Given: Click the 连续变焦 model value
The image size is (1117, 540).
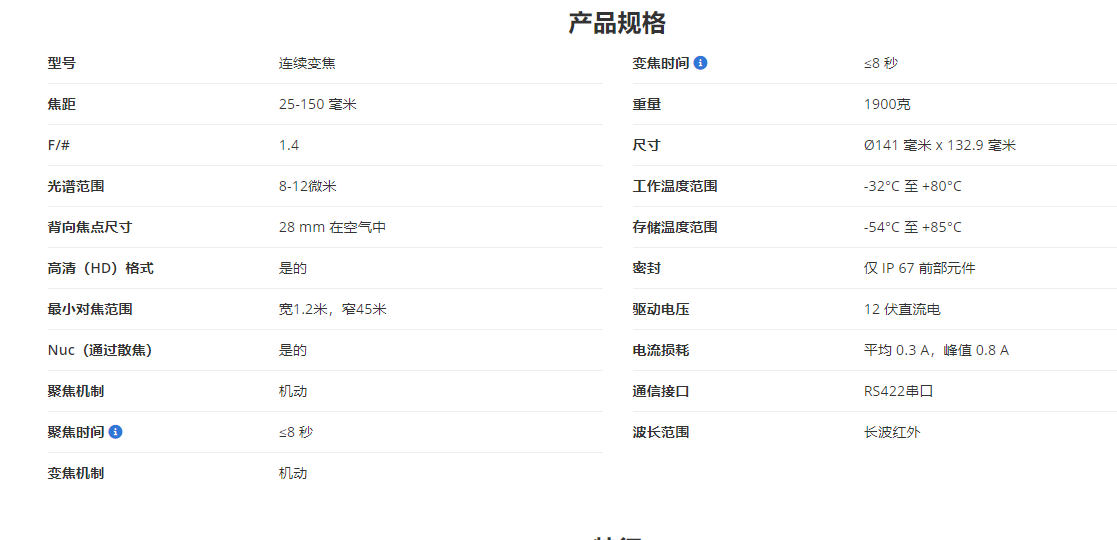Looking at the screenshot, I should coord(307,63).
